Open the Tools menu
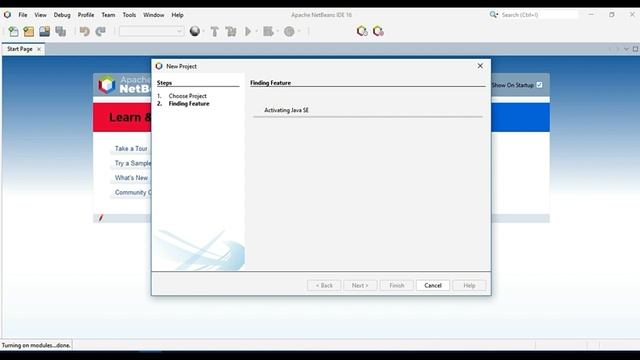Screen dimensions: 640x360 129,15
